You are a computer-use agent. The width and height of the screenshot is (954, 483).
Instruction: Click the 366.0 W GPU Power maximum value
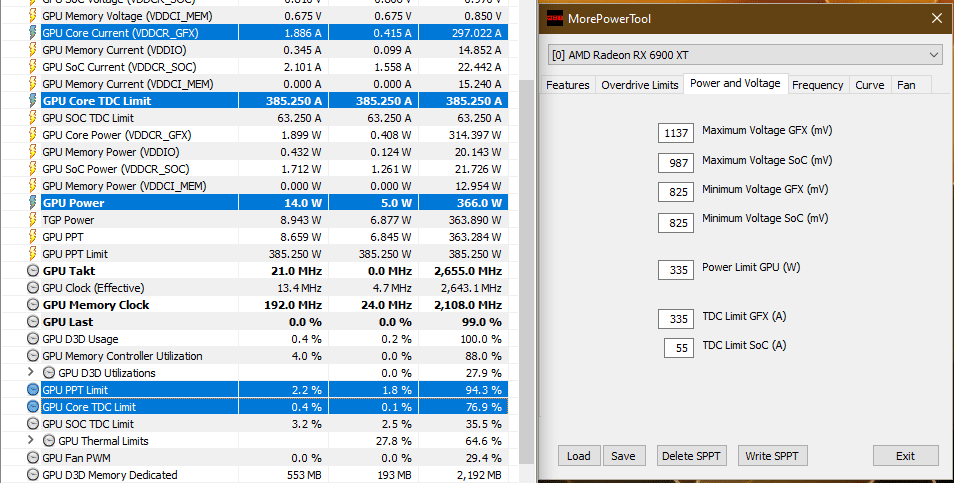tap(479, 203)
